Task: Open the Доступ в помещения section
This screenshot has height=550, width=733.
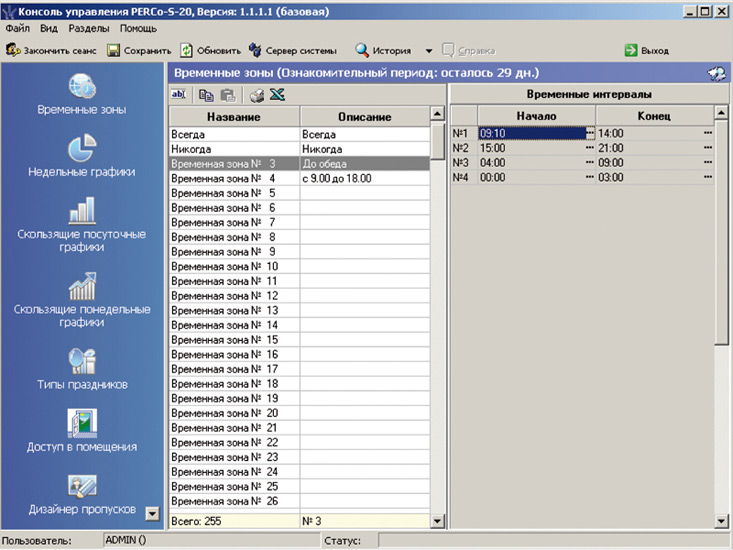Action: 82,431
